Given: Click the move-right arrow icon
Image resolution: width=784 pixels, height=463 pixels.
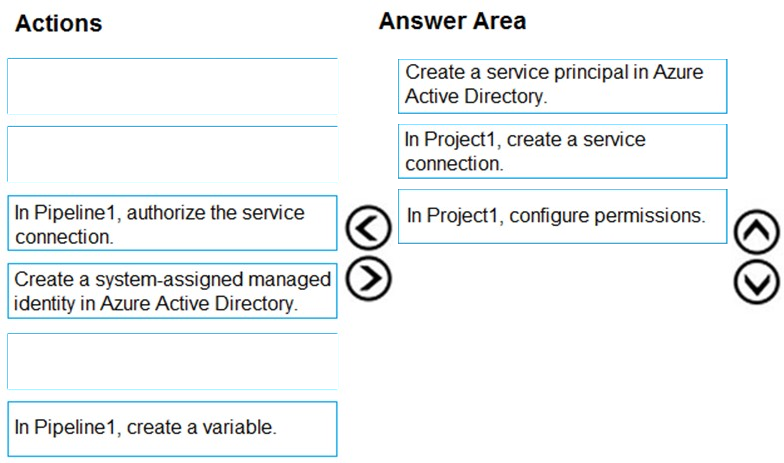Looking at the screenshot, I should click(368, 279).
